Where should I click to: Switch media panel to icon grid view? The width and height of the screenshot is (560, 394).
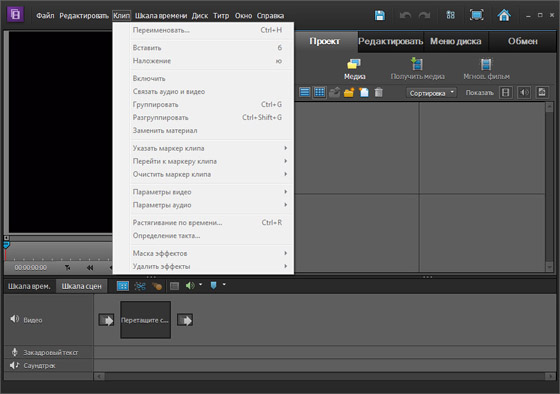[x=319, y=93]
